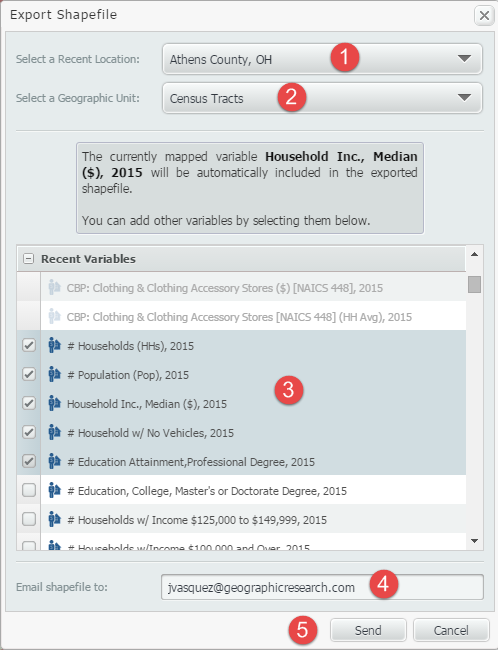Uncheck Education Attainment, Professional Degree checkbox
498x650 pixels.
click(29, 461)
